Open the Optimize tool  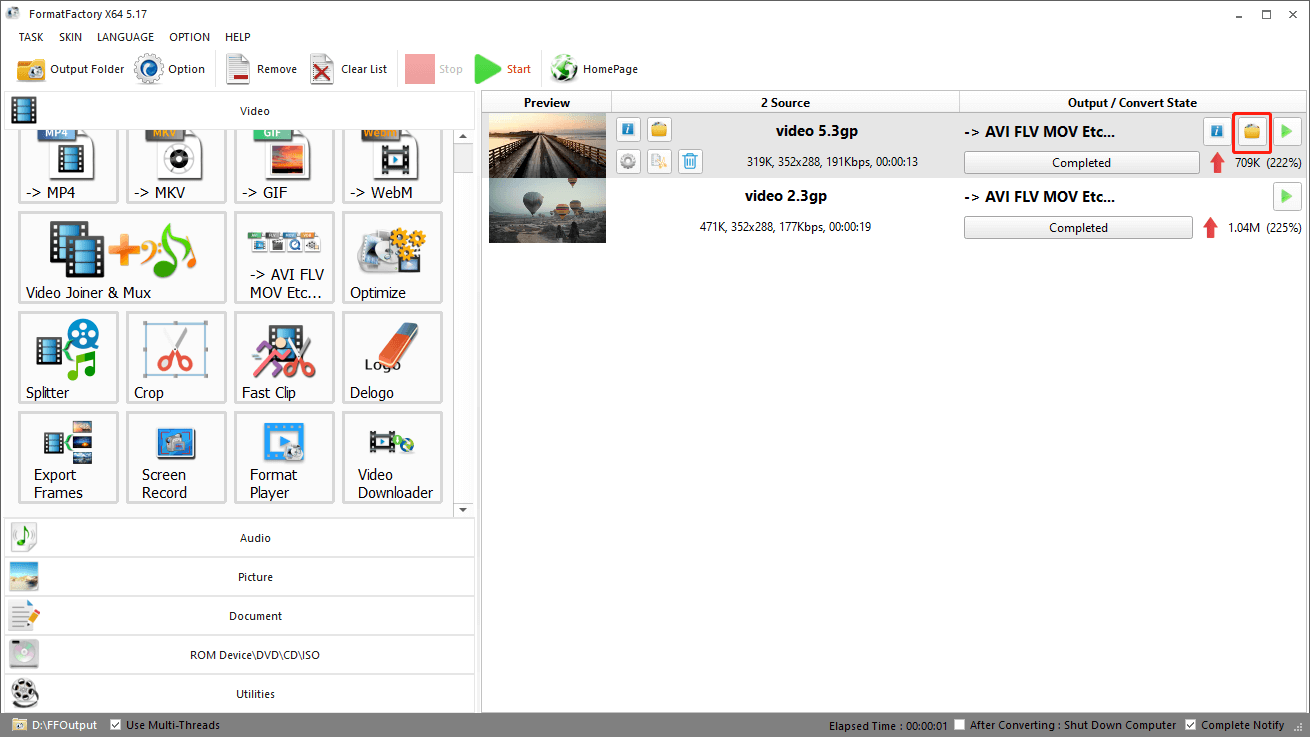[392, 258]
